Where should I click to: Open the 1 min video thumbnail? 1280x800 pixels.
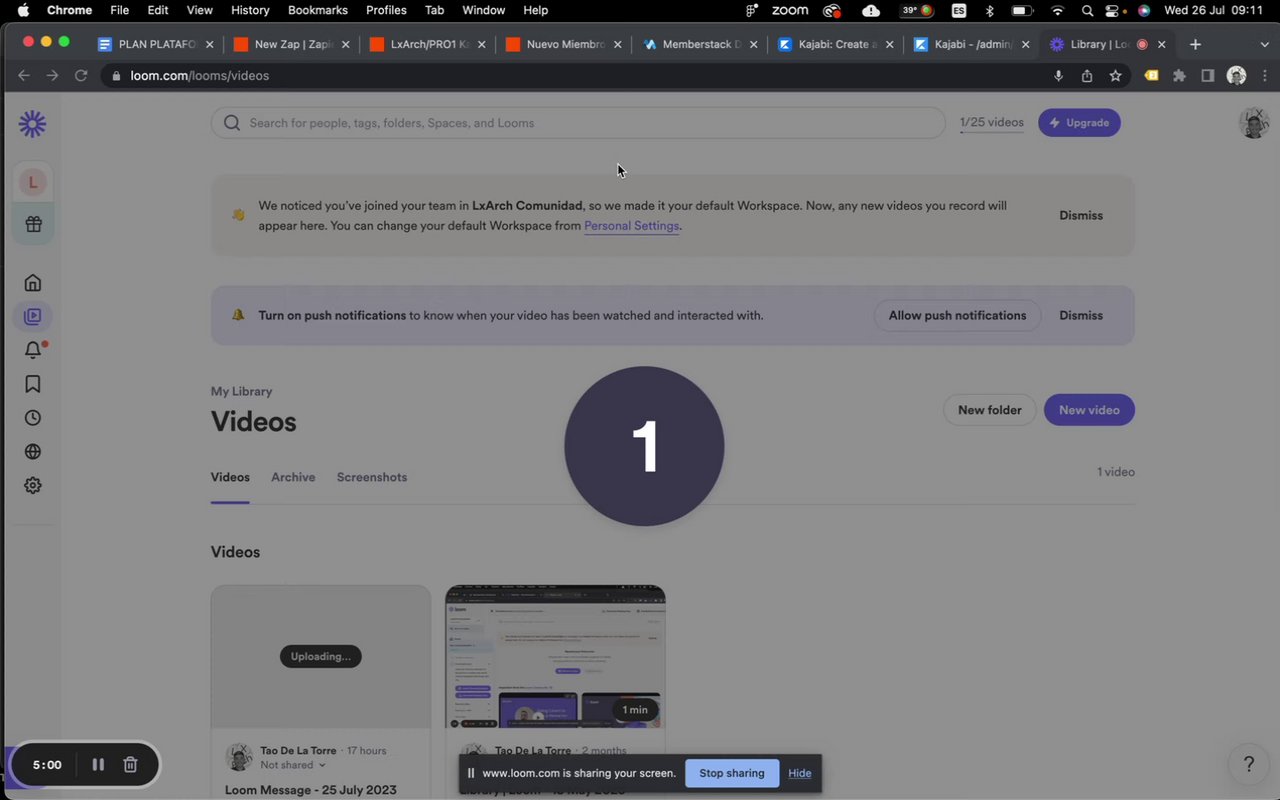555,657
